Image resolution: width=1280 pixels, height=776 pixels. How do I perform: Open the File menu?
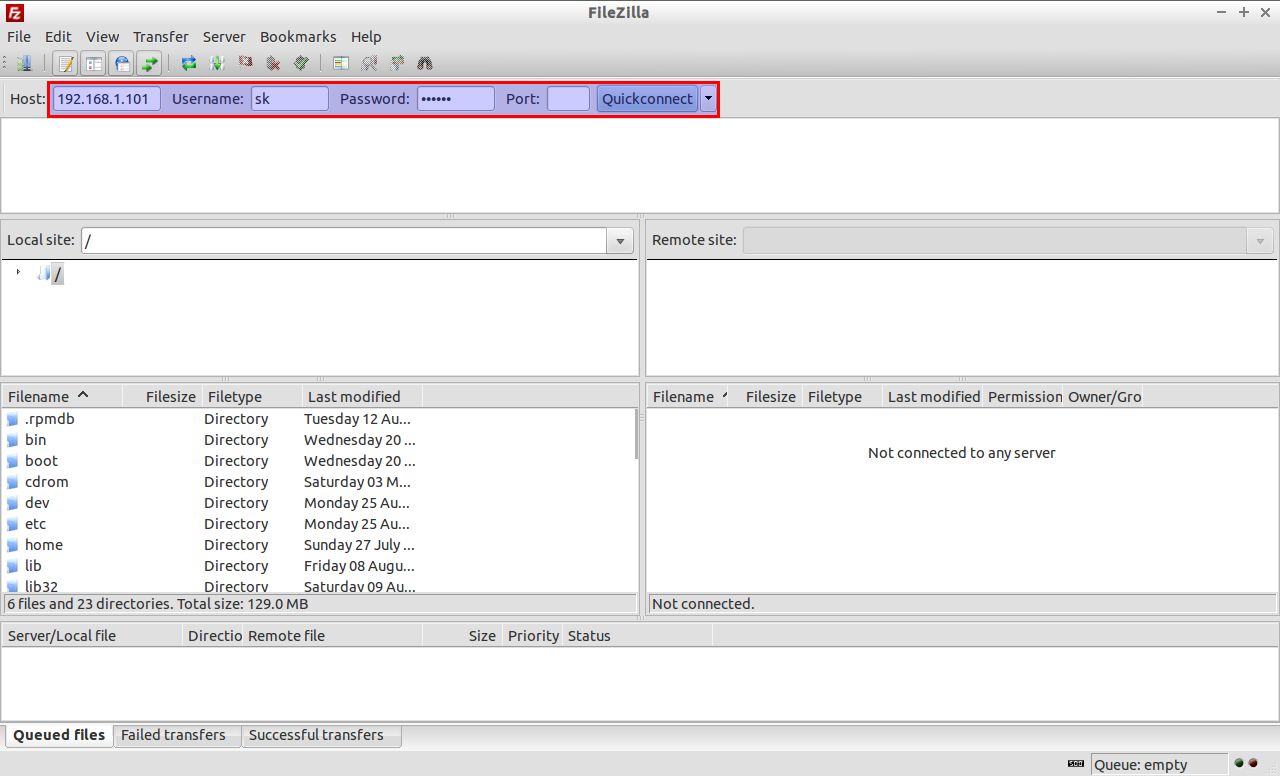(19, 37)
